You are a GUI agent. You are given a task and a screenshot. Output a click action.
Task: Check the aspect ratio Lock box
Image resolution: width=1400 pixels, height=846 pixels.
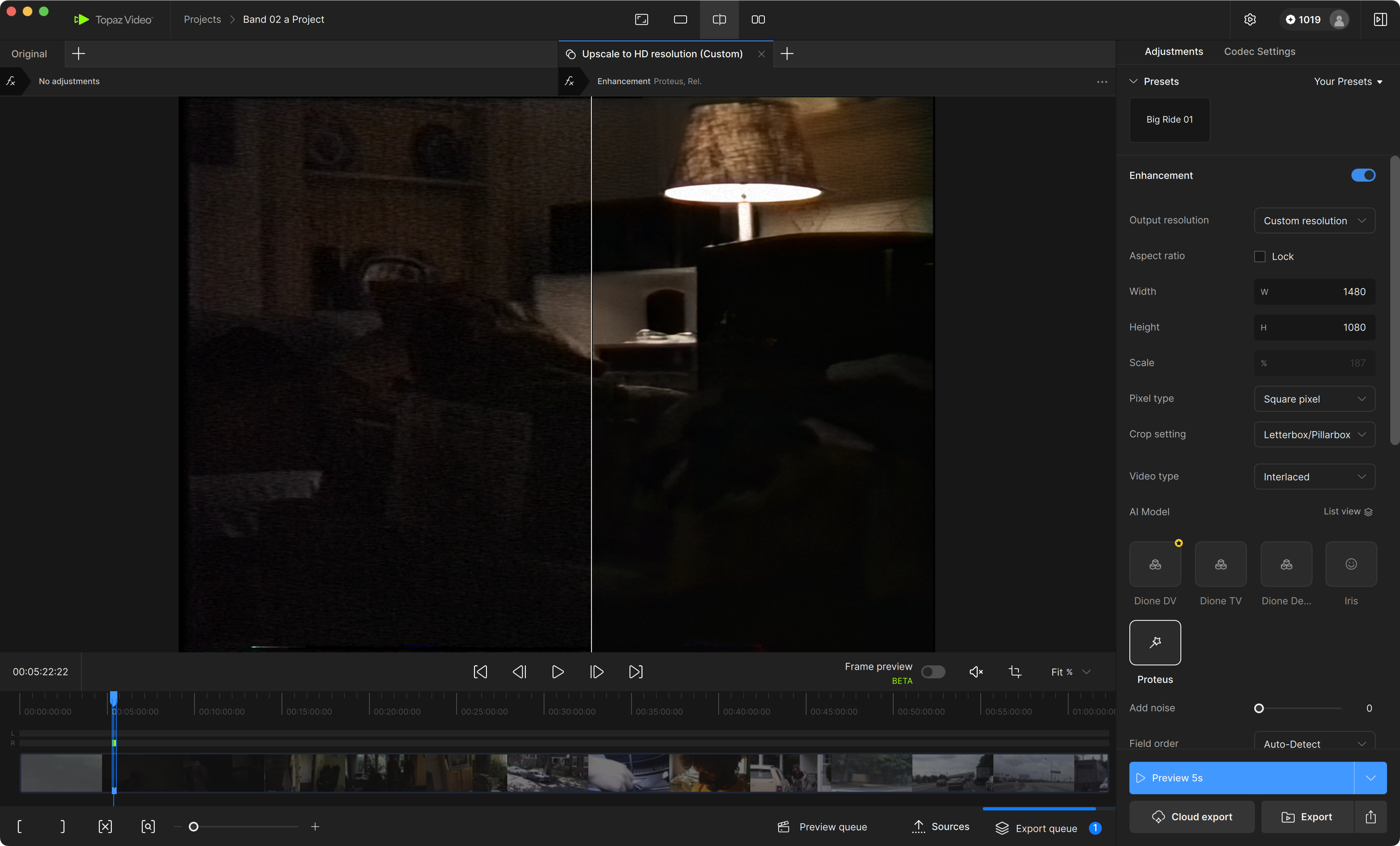coord(1260,256)
